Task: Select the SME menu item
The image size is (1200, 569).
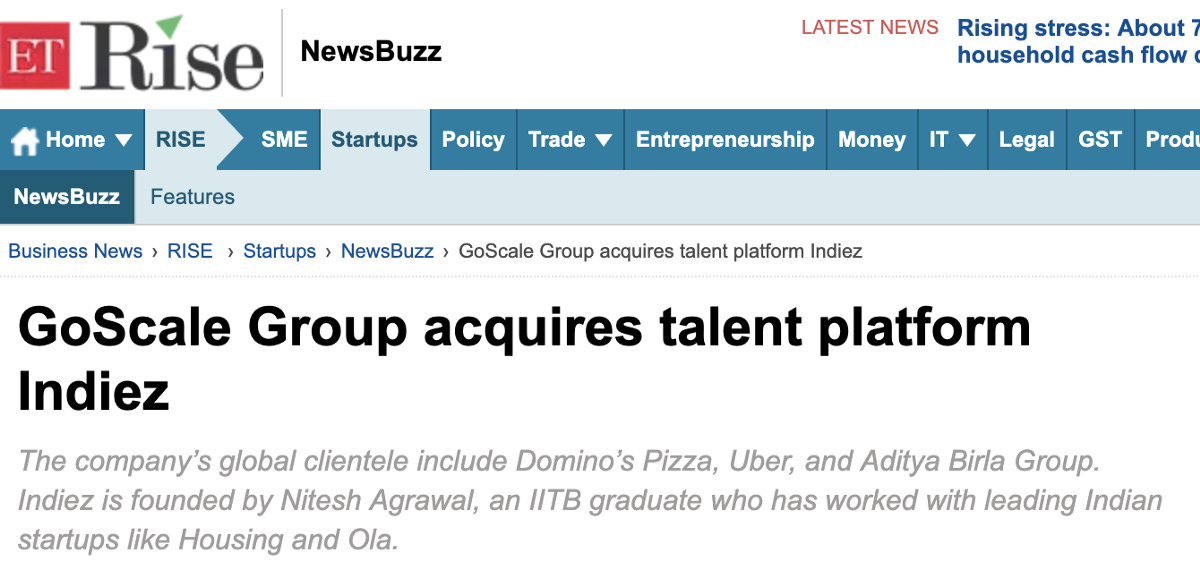Action: (284, 140)
